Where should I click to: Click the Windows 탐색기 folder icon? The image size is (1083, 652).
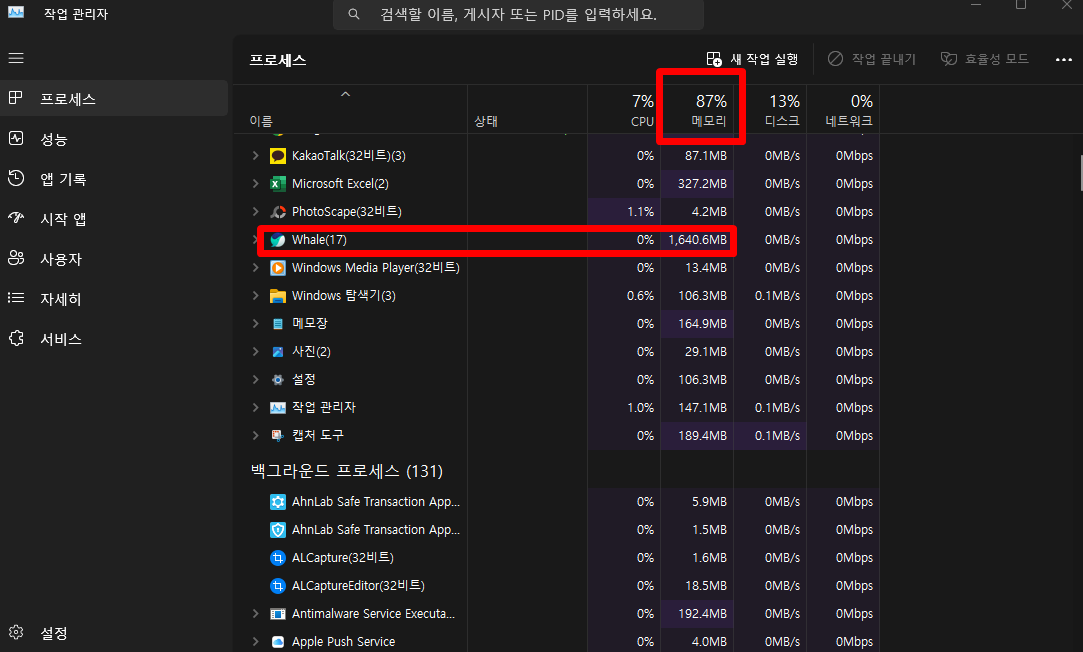coord(278,296)
